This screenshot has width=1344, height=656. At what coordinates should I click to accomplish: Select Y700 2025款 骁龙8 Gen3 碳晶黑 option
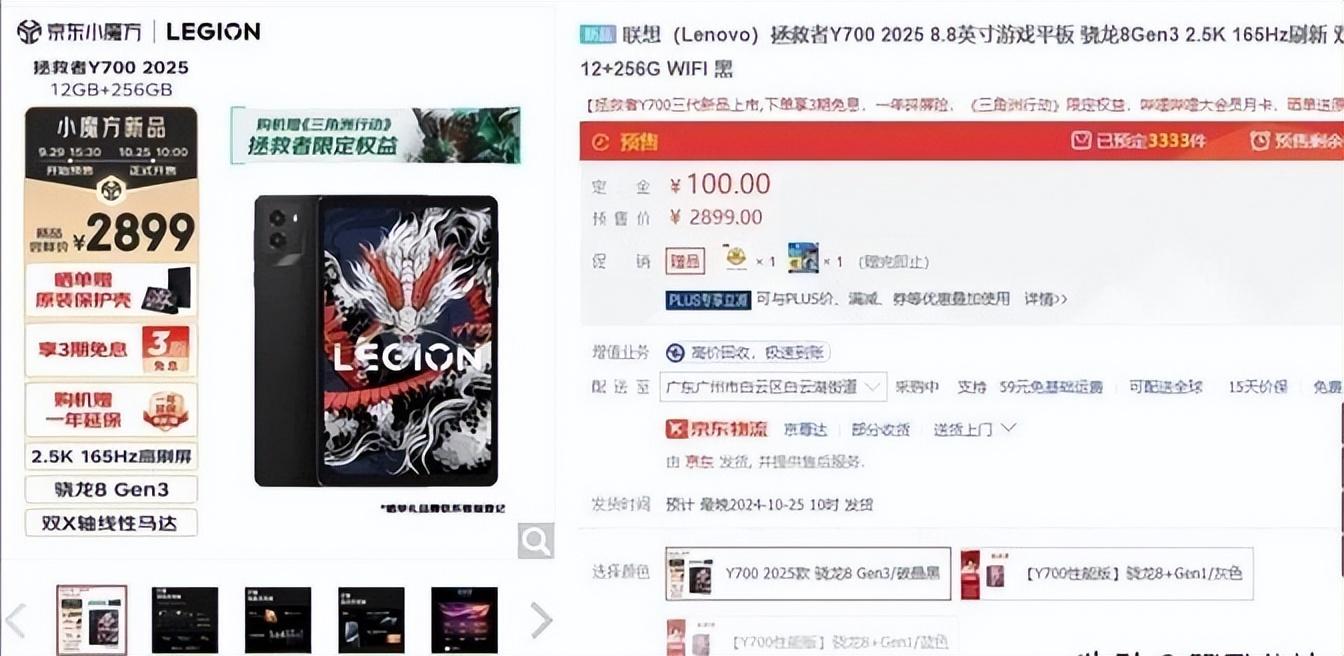click(x=808, y=573)
